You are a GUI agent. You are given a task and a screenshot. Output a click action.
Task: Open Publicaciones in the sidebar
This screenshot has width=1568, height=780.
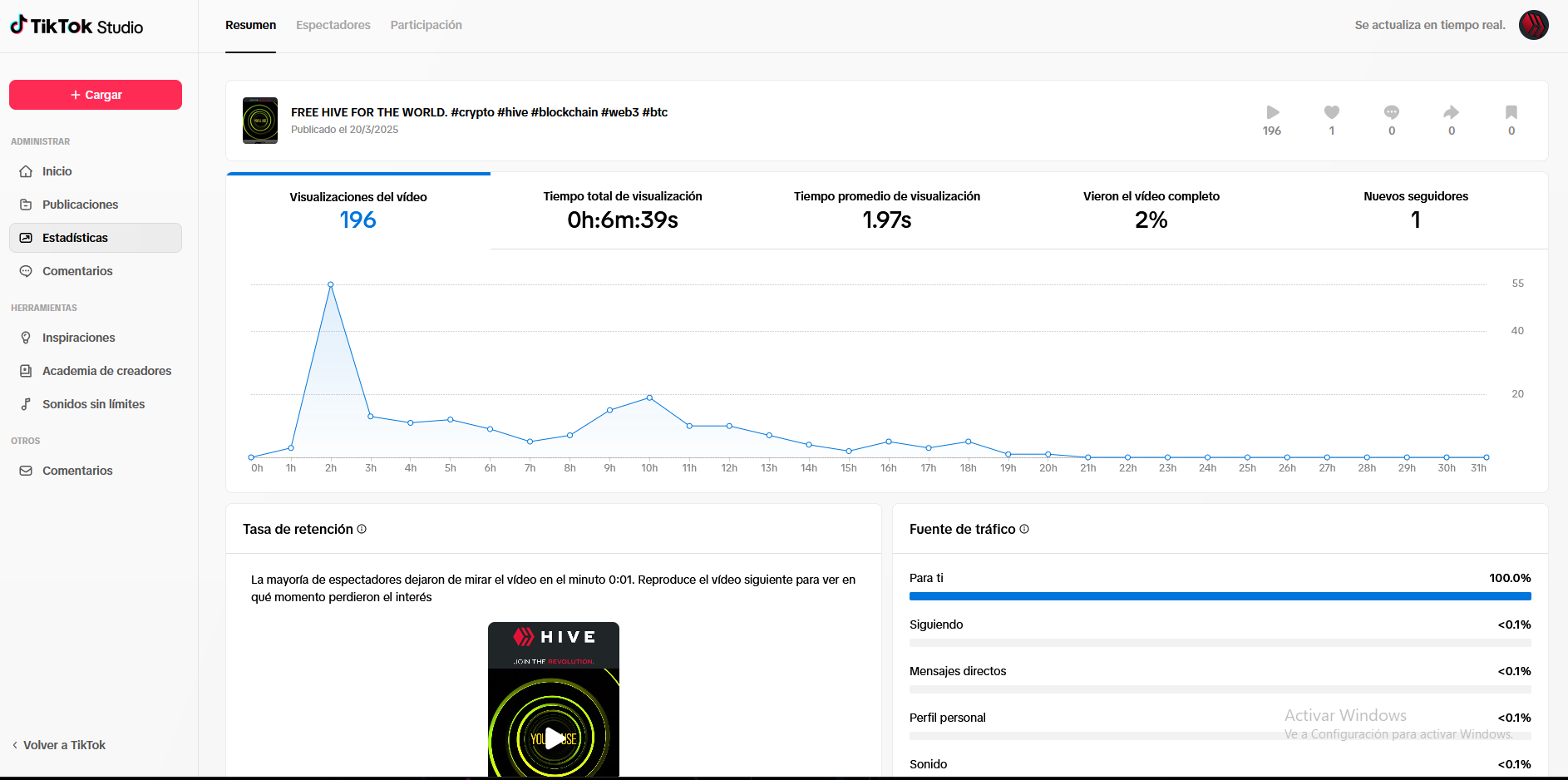tap(96, 205)
